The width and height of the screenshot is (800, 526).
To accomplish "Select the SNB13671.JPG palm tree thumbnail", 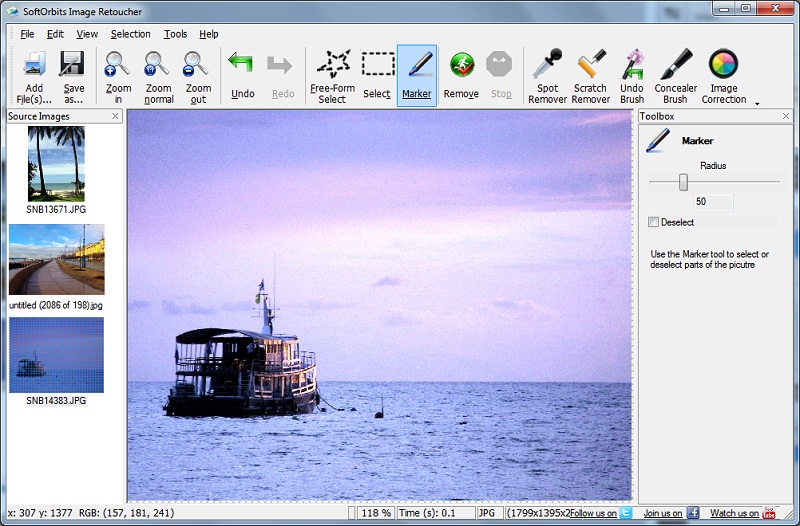I will click(56, 164).
